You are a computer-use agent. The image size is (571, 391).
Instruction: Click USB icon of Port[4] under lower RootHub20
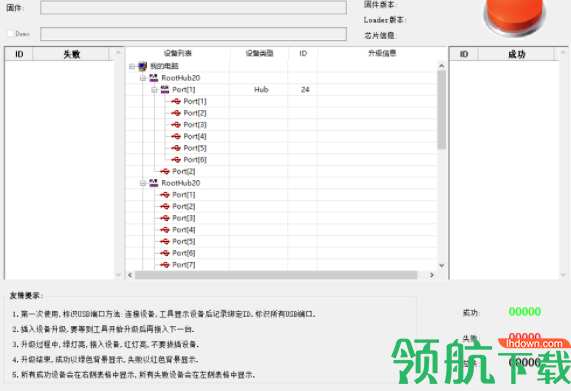tap(165, 230)
